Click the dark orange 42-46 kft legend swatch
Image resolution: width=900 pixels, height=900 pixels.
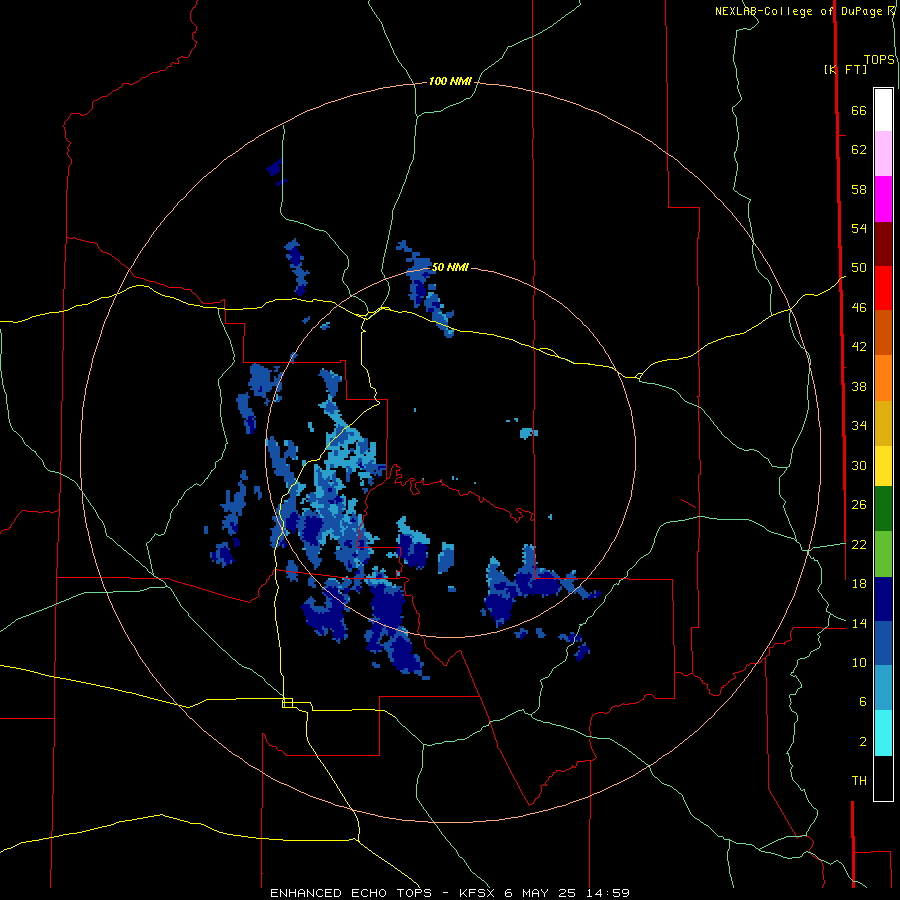[883, 333]
